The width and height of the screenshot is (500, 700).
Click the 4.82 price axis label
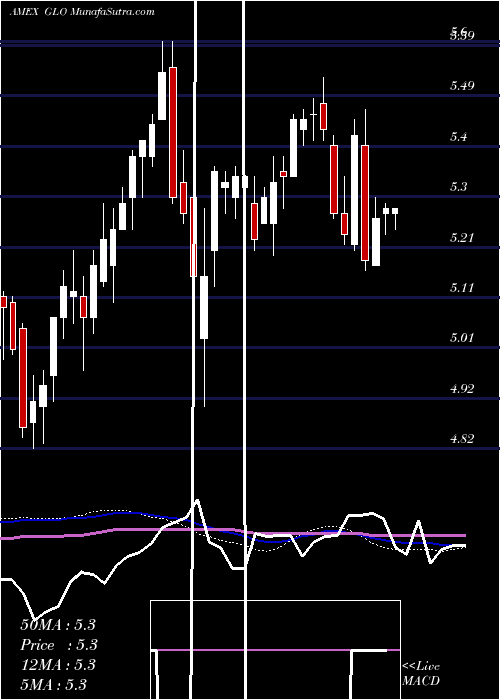point(462,439)
